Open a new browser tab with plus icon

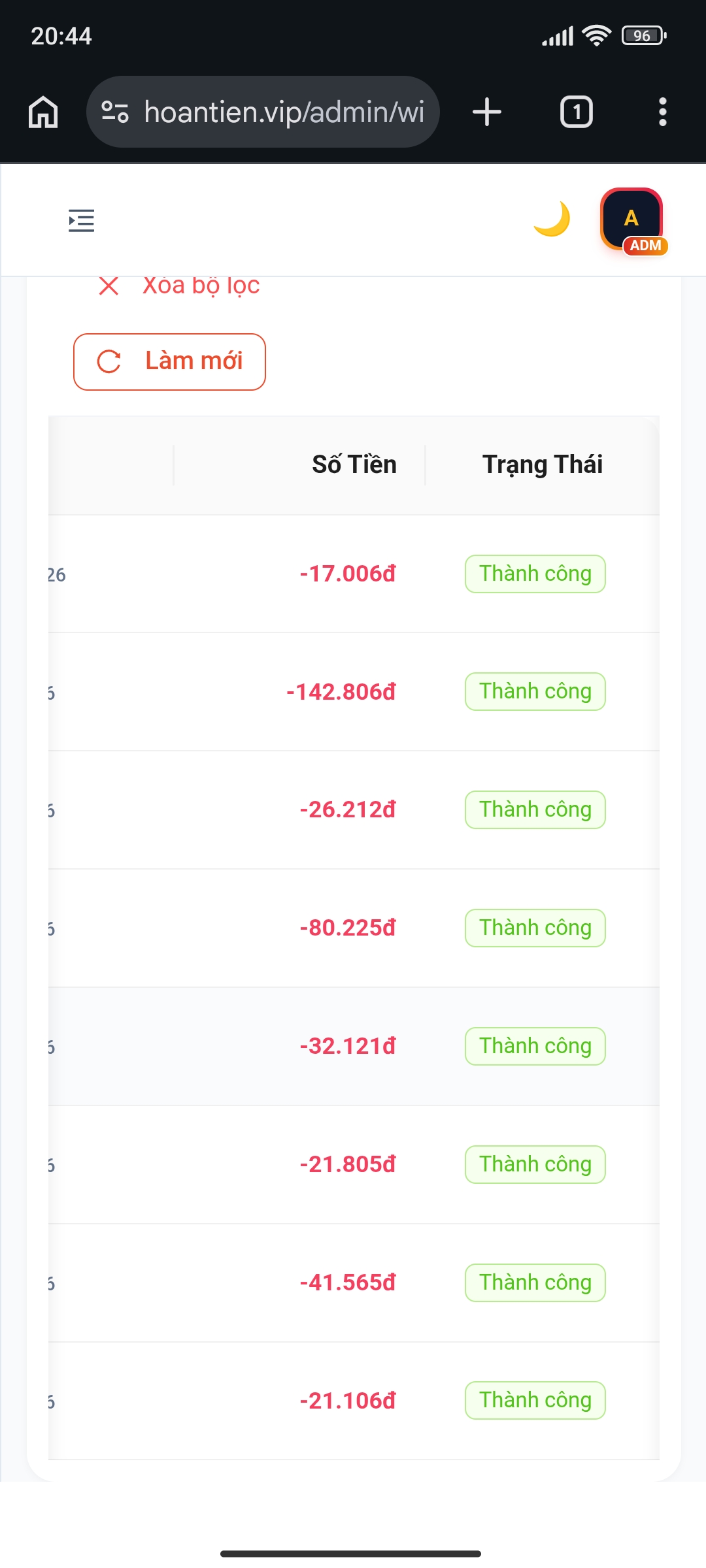pos(487,112)
